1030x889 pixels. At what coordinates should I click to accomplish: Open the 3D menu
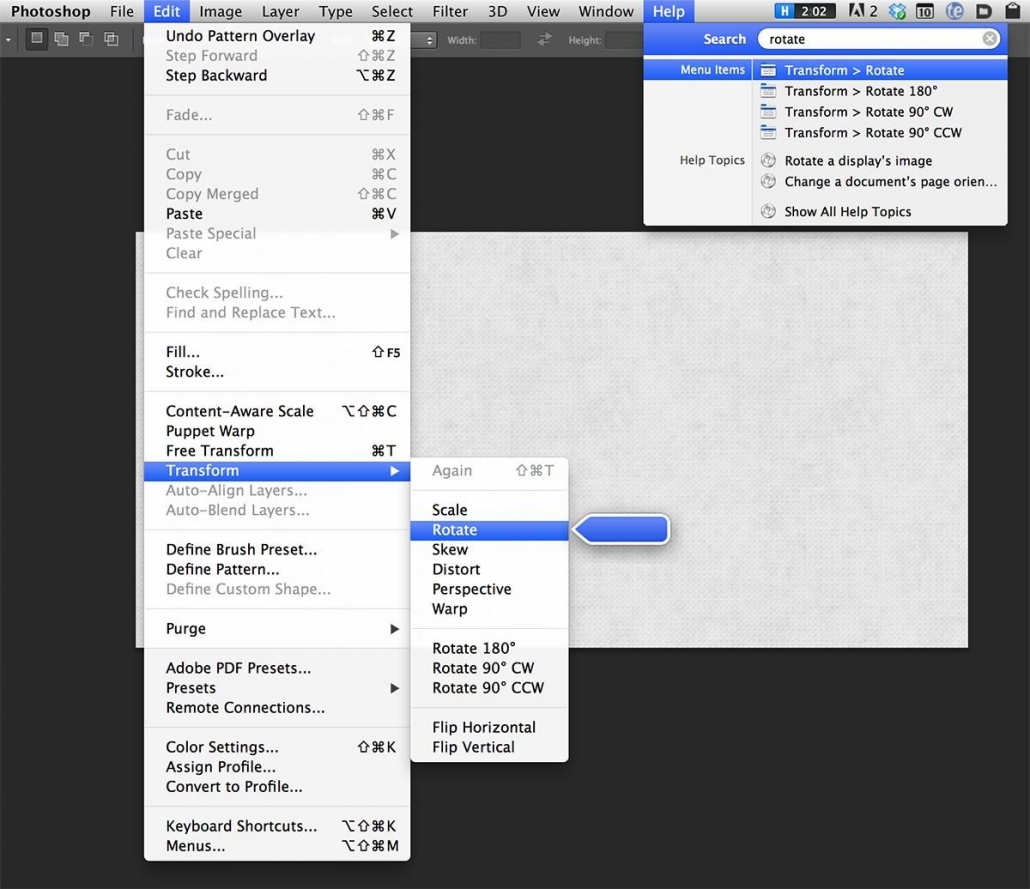click(x=497, y=11)
